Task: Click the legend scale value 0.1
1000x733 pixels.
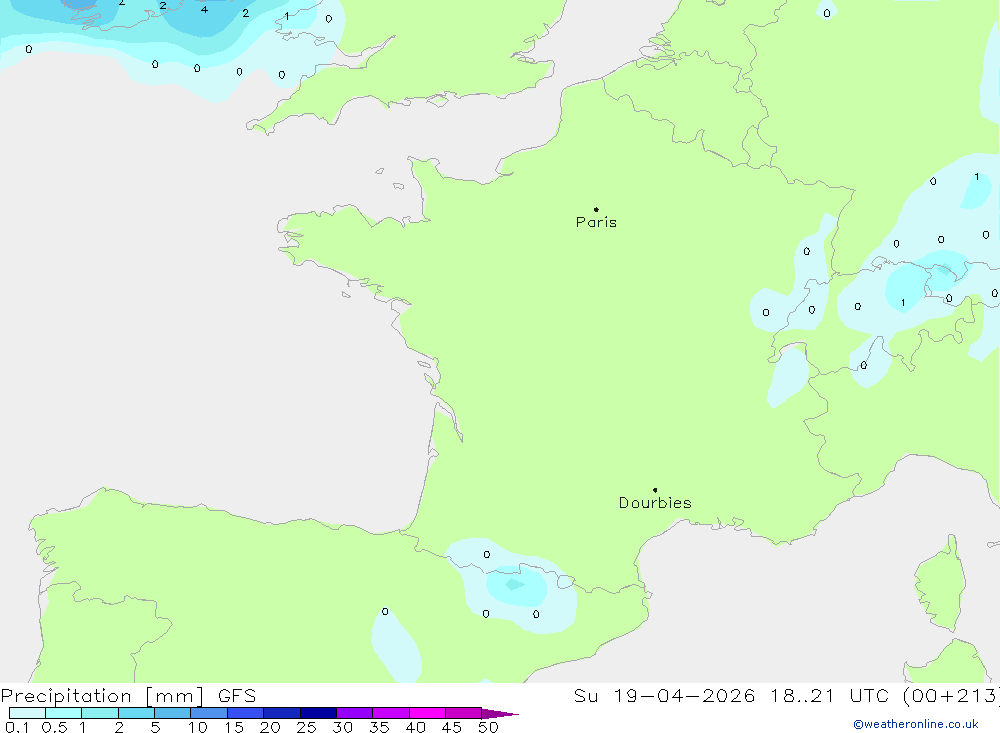Action: 17,727
